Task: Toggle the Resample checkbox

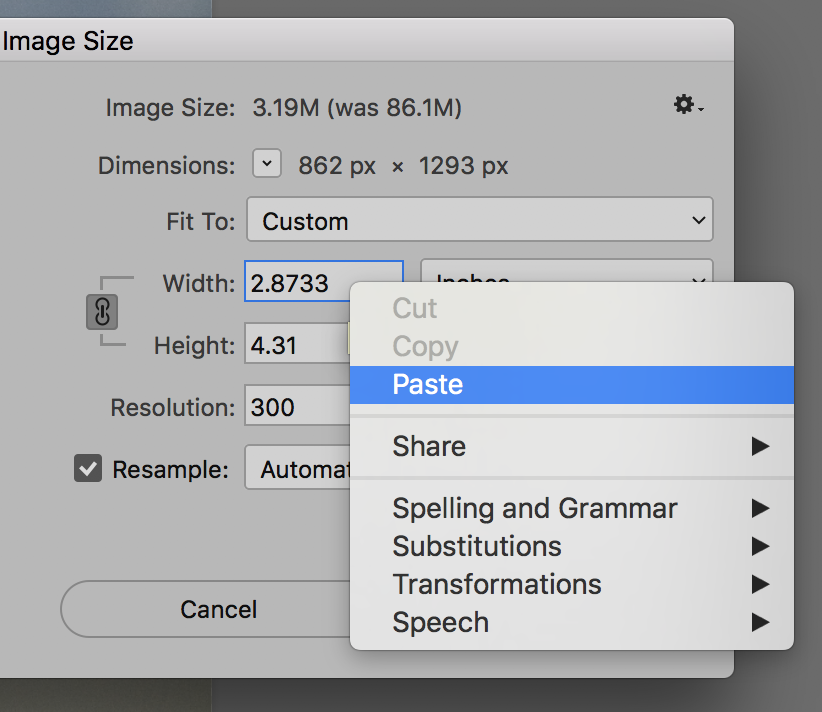Action: (88, 468)
